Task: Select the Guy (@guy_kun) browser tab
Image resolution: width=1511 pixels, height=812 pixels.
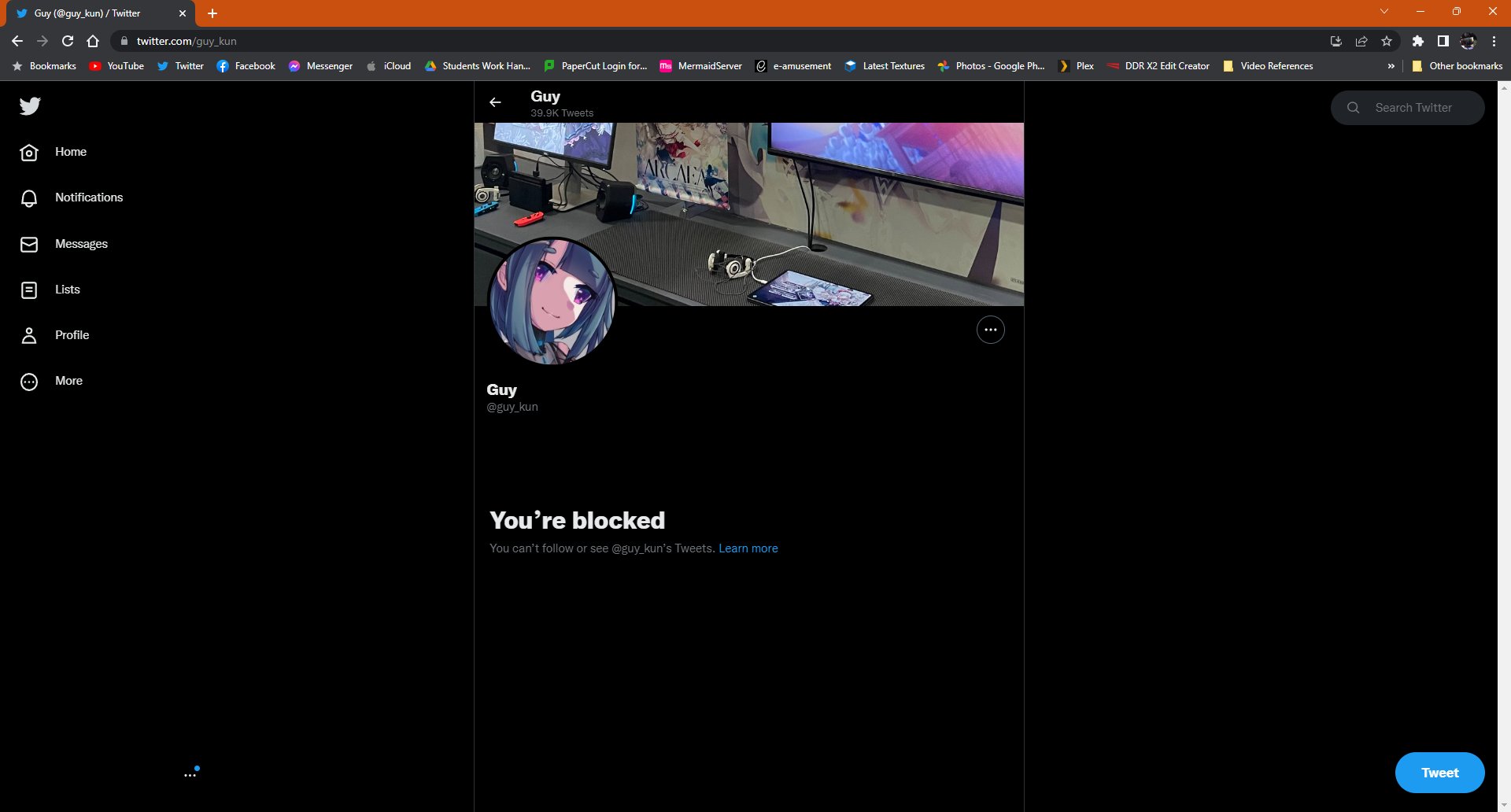Action: pyautogui.click(x=94, y=13)
